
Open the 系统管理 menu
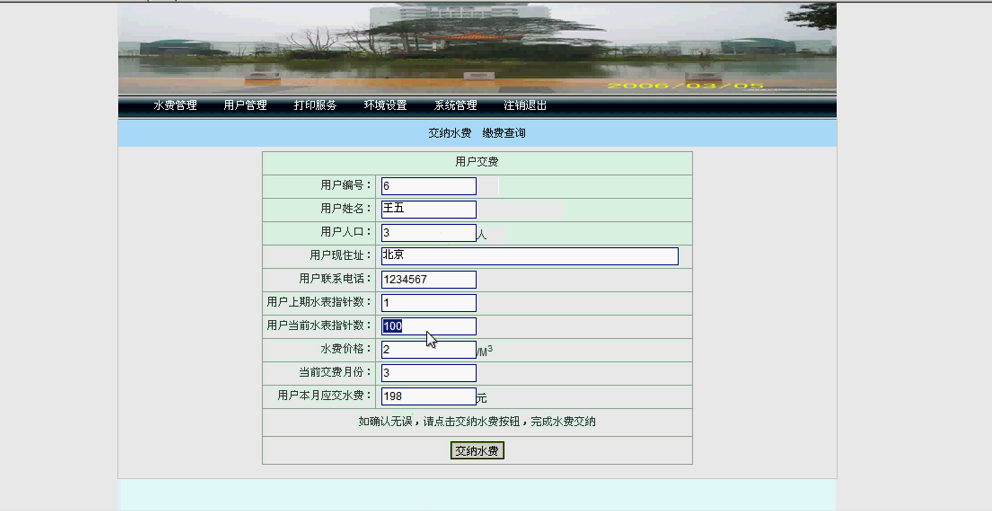[x=456, y=106]
